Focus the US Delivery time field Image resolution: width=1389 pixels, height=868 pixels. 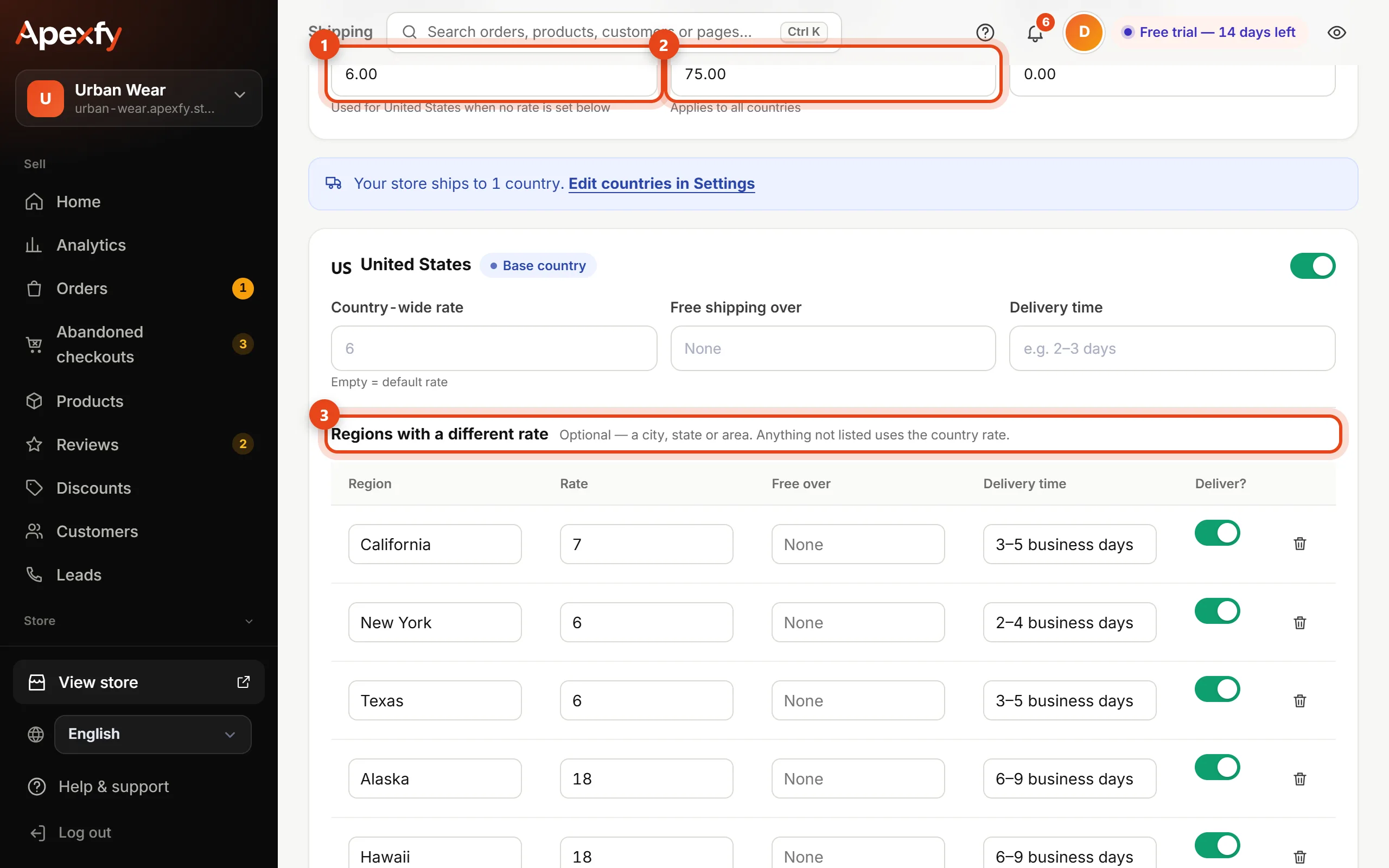point(1172,348)
